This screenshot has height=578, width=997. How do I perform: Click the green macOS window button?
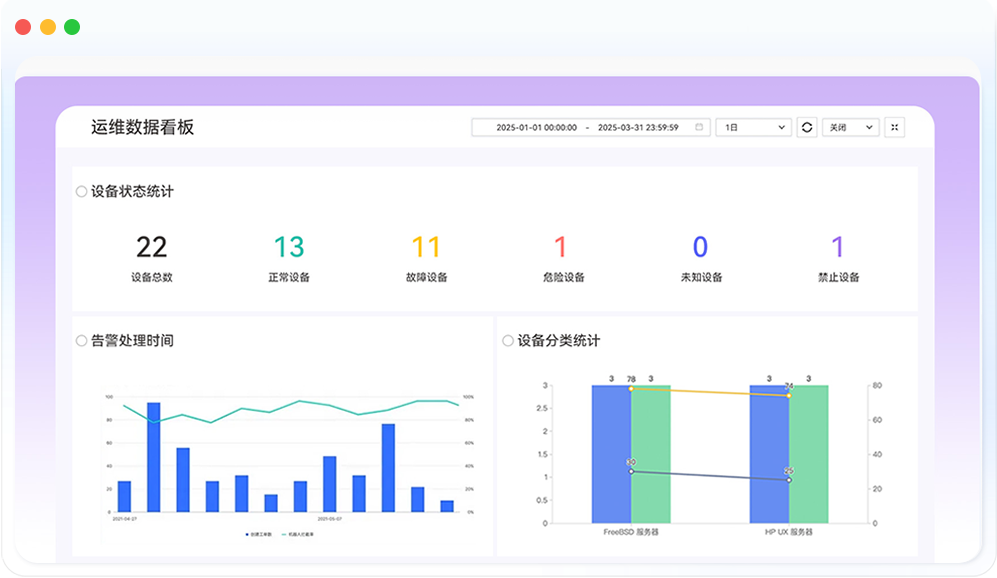(72, 27)
